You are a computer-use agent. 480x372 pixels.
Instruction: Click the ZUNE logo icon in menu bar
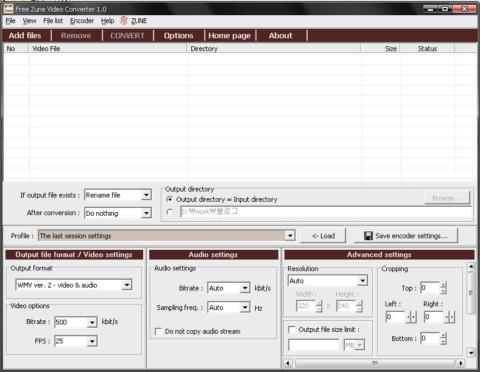coord(124,21)
